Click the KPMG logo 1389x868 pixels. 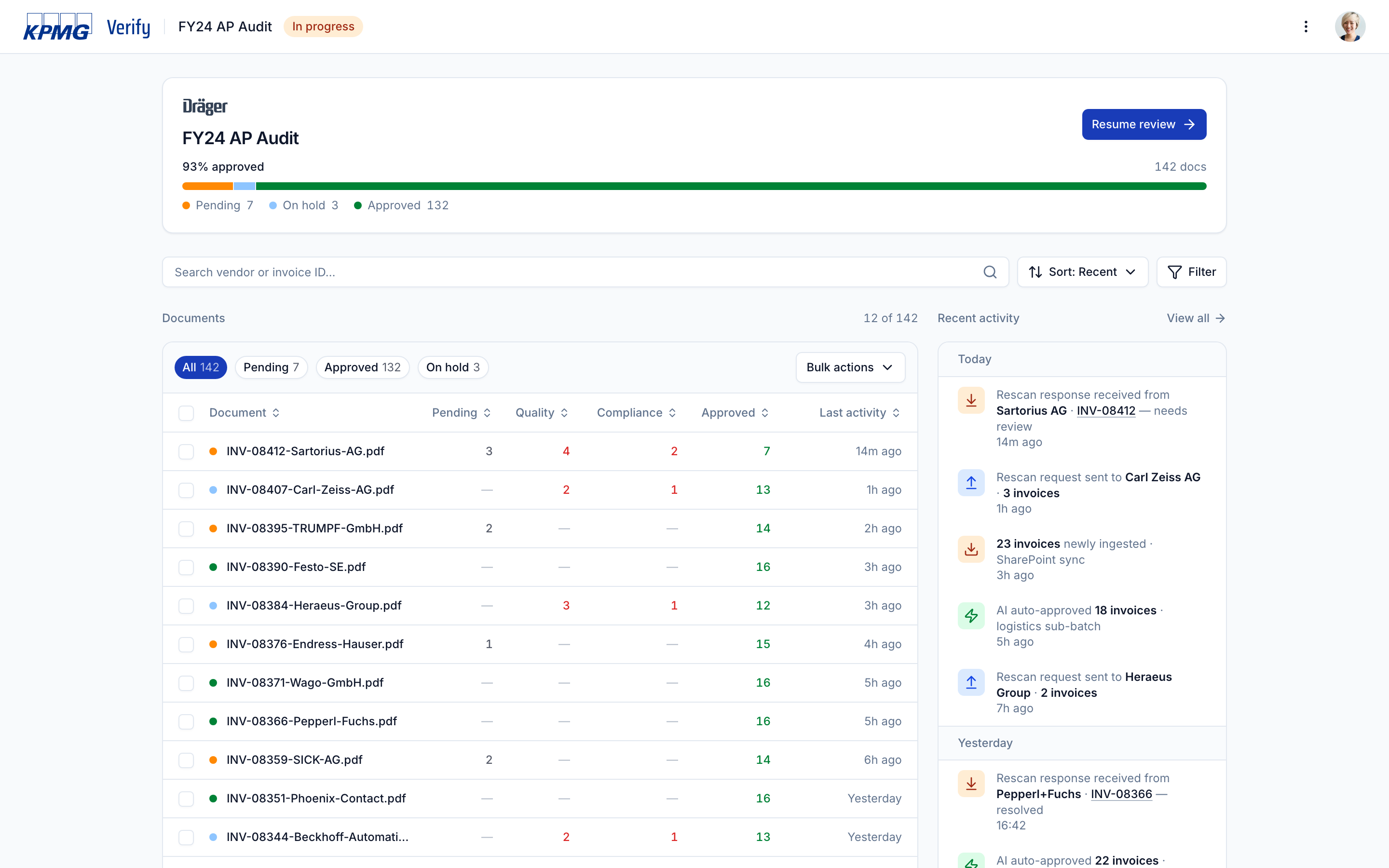[x=57, y=27]
